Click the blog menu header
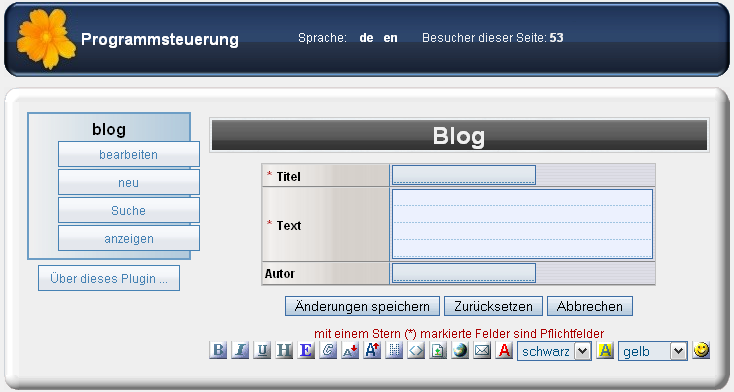The height and width of the screenshot is (392, 734). tap(109, 129)
